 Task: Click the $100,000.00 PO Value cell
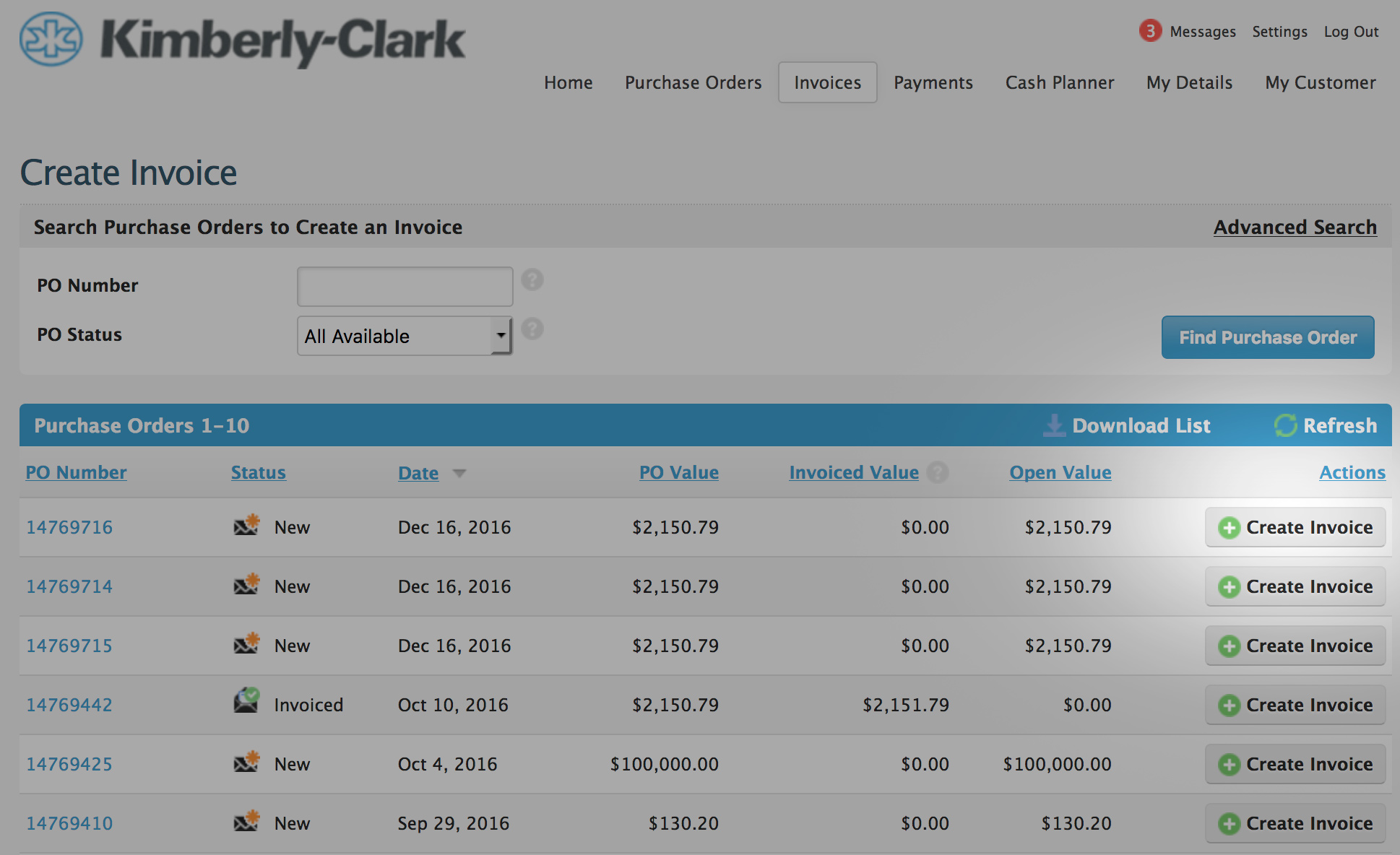tap(665, 765)
